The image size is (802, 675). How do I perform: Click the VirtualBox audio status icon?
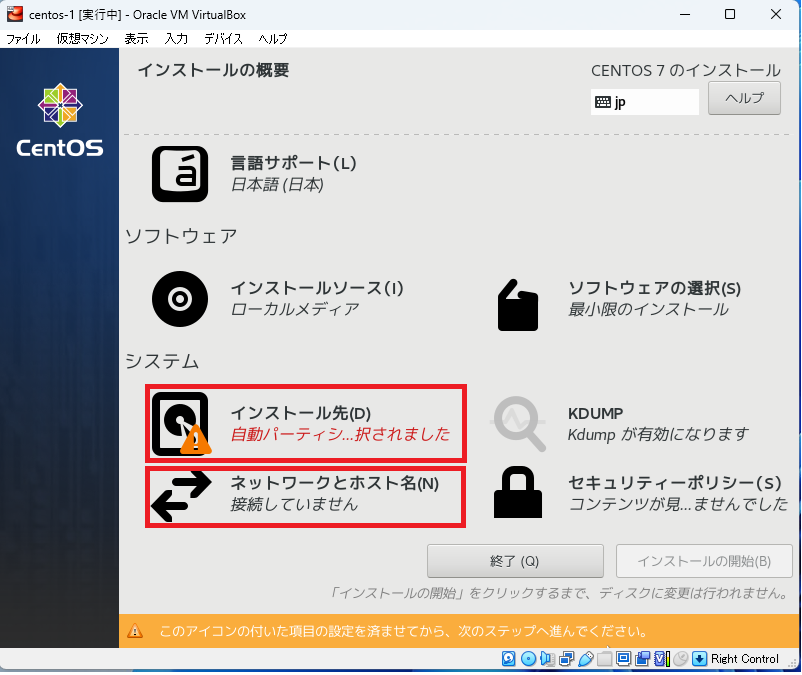547,659
